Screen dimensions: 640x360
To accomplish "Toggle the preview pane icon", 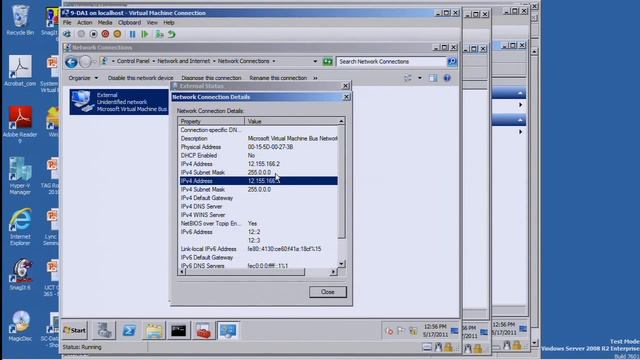I will 433,78.
